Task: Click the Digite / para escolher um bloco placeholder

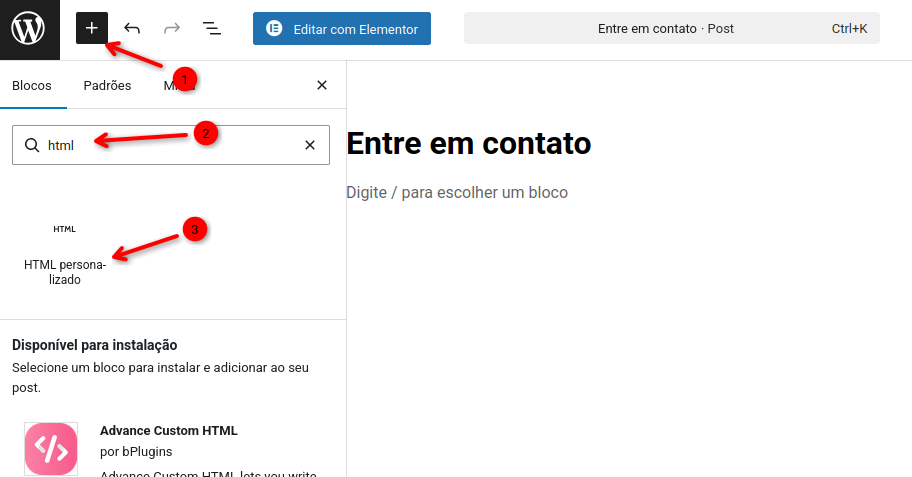Action: 457,192
